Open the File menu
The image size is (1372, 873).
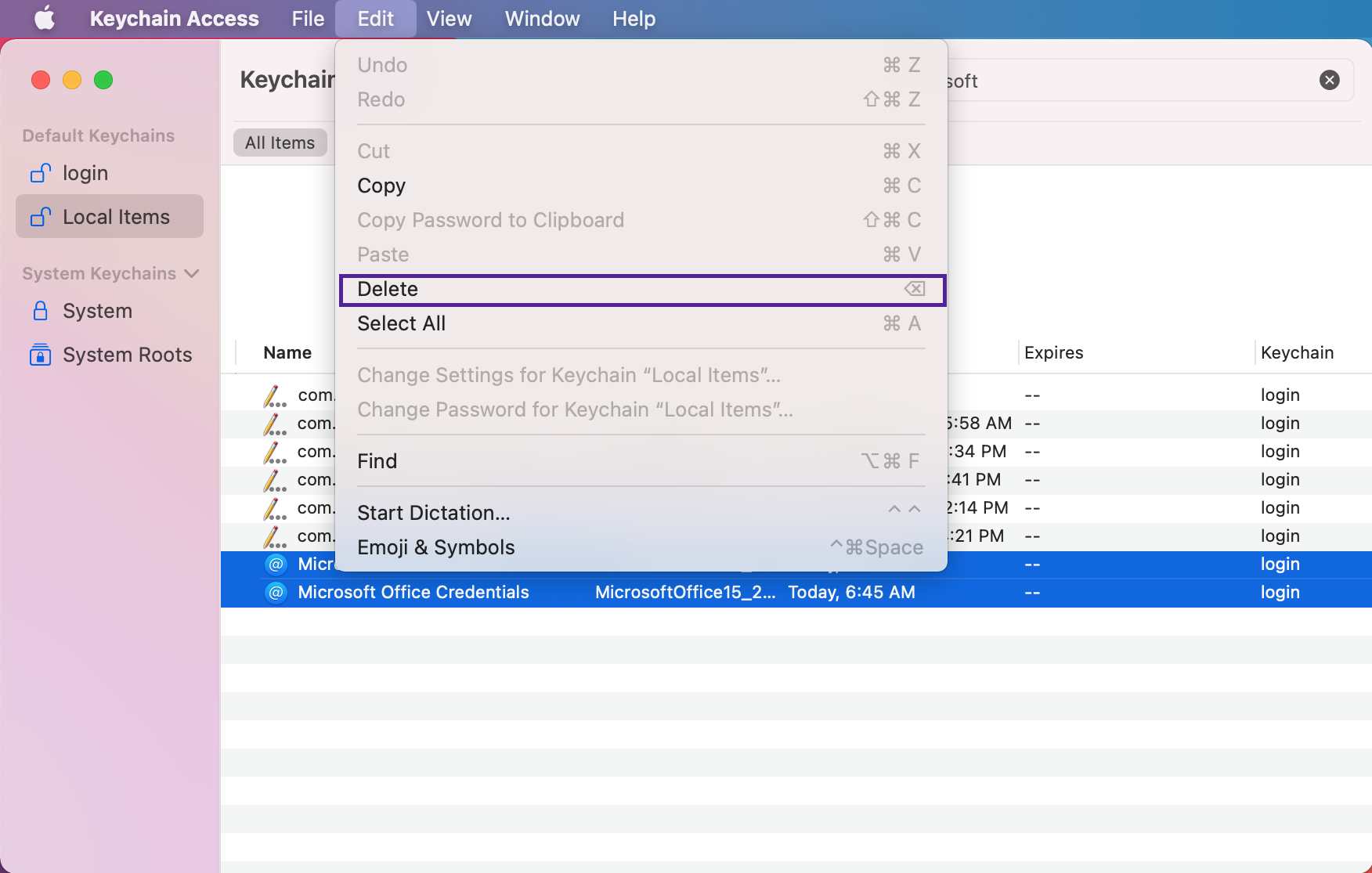click(308, 18)
